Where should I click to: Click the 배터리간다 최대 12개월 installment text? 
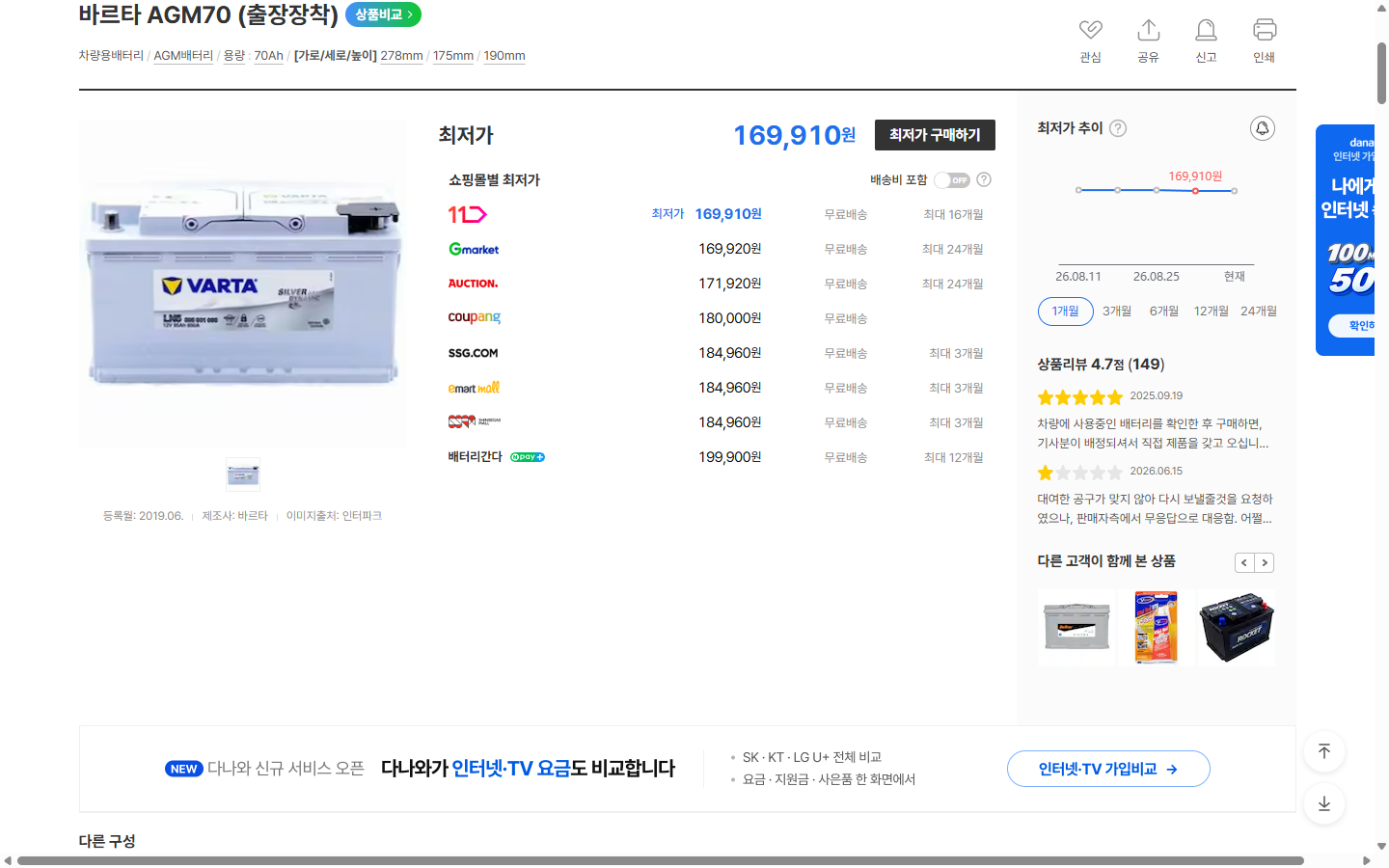tap(953, 457)
